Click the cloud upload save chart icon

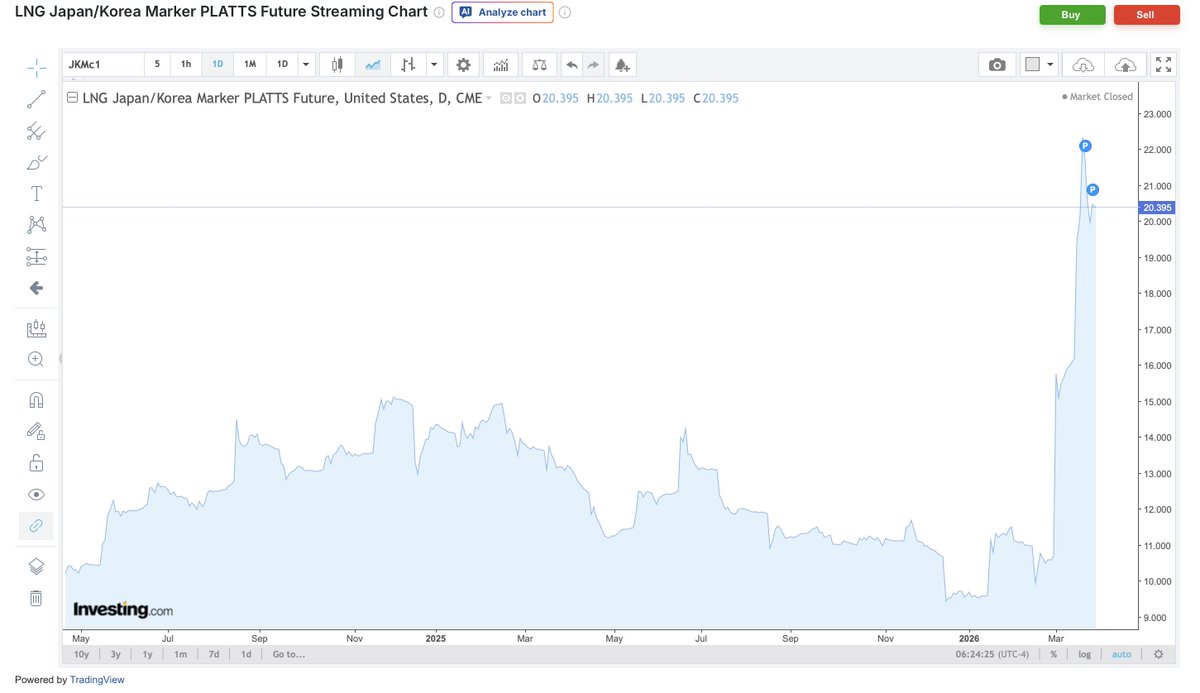[1124, 64]
